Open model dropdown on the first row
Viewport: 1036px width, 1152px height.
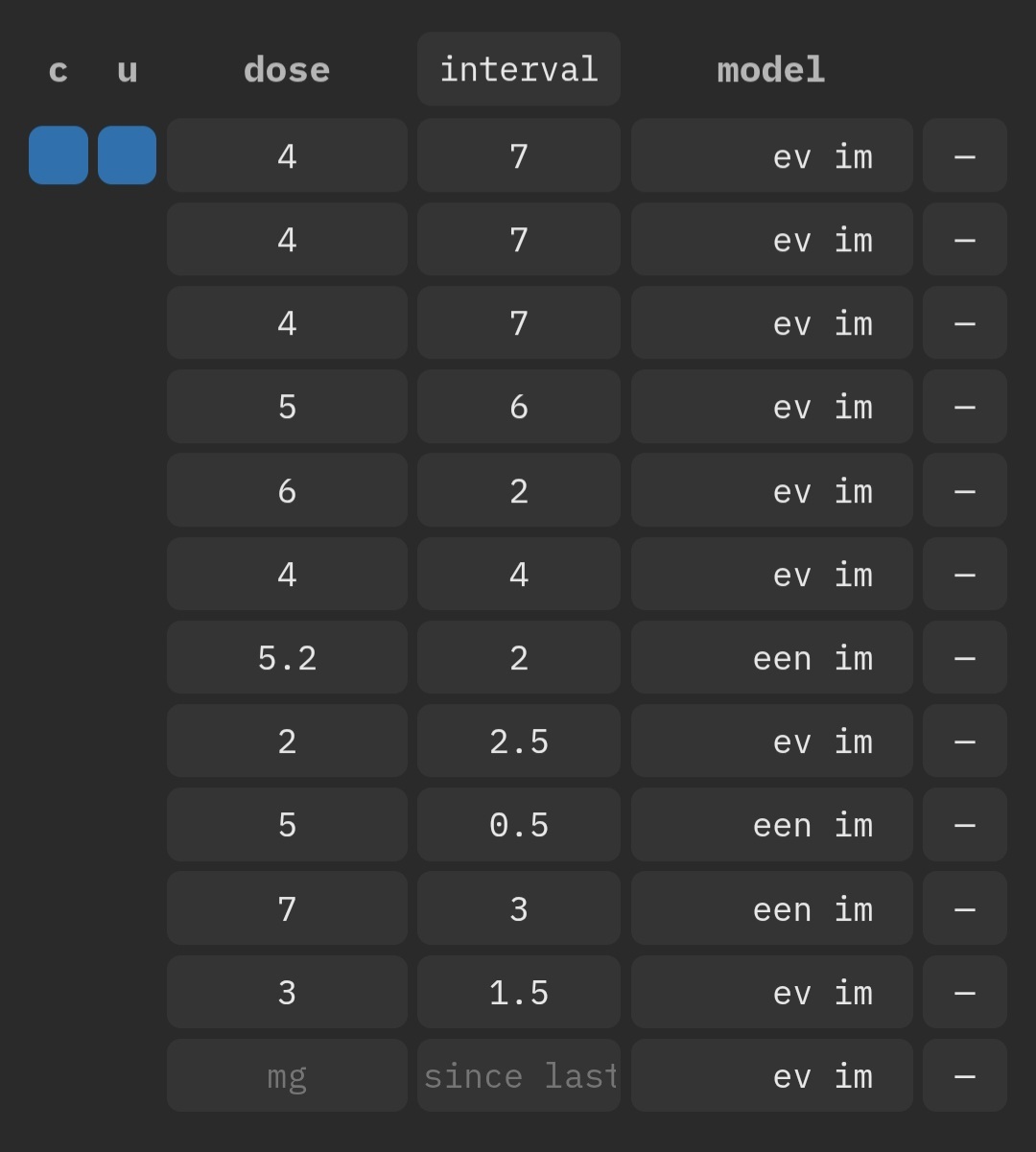[771, 155]
